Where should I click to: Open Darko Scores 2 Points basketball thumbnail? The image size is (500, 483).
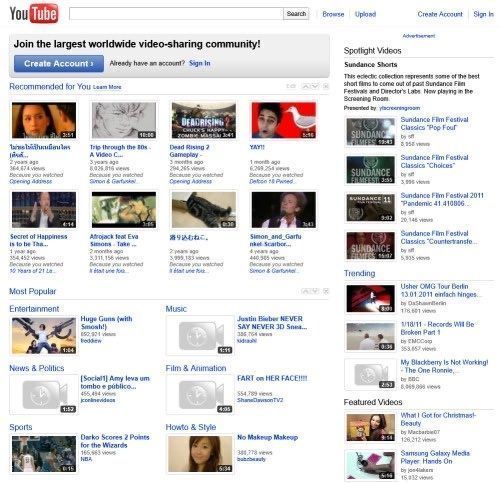(44, 454)
